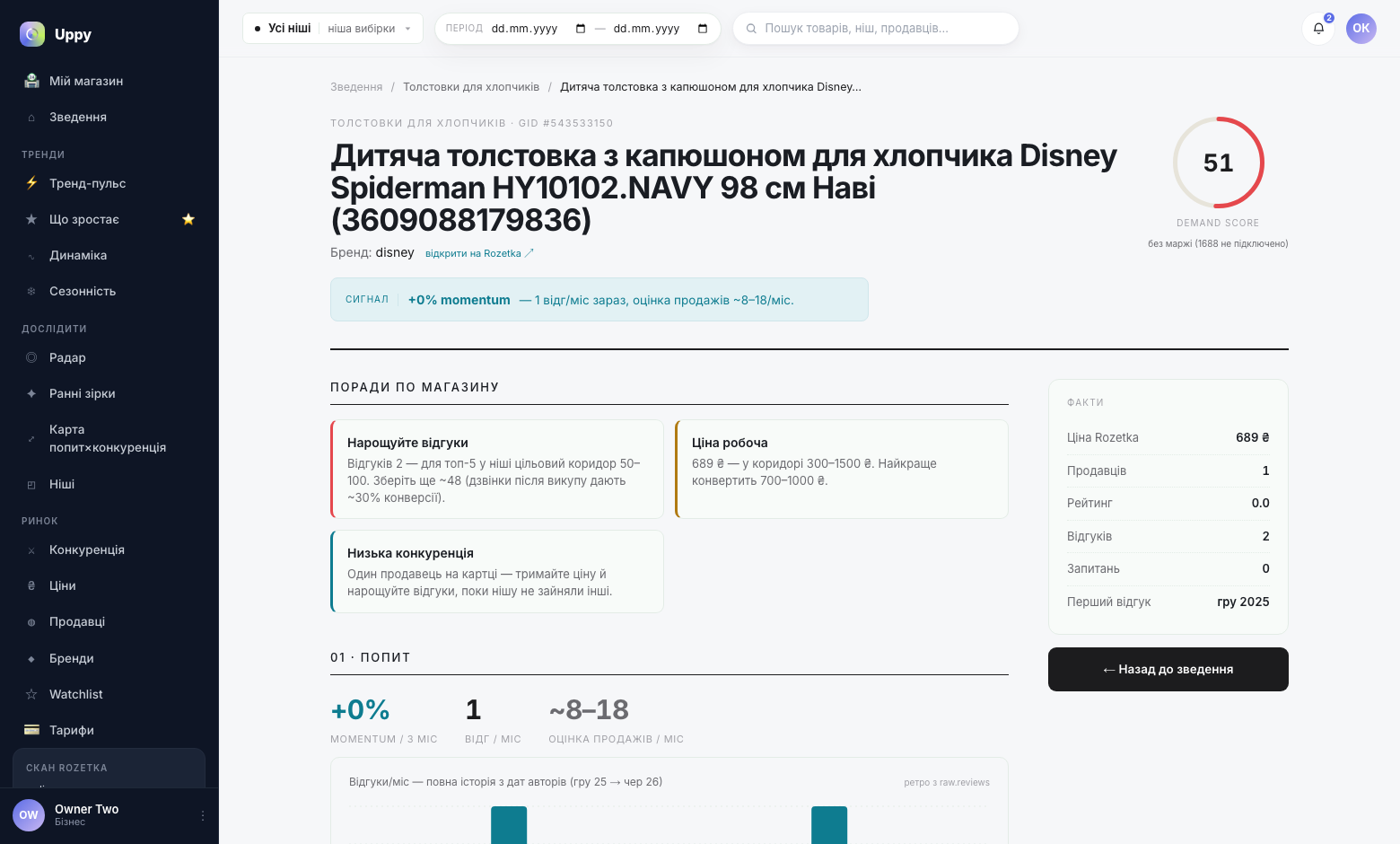Viewport: 1400px width, 844px height.
Task: Open Тренд-пульс section
Action: pyautogui.click(x=109, y=183)
